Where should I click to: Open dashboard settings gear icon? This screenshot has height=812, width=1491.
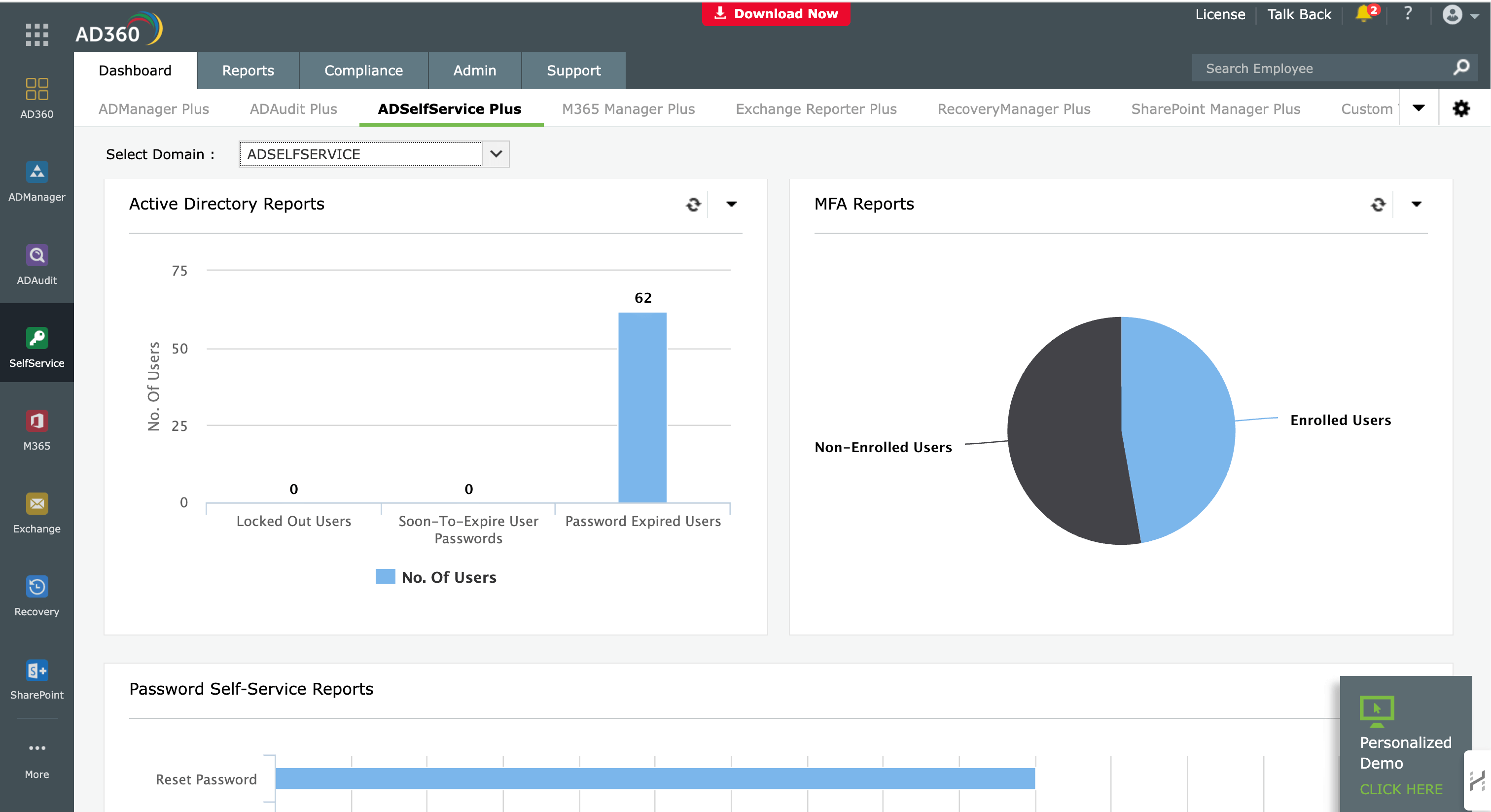(x=1461, y=108)
